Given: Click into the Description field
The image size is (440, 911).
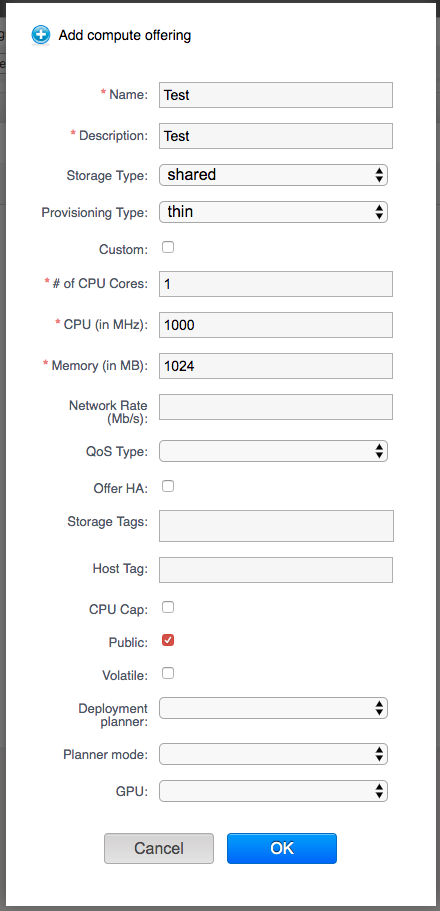Looking at the screenshot, I should 276,136.
